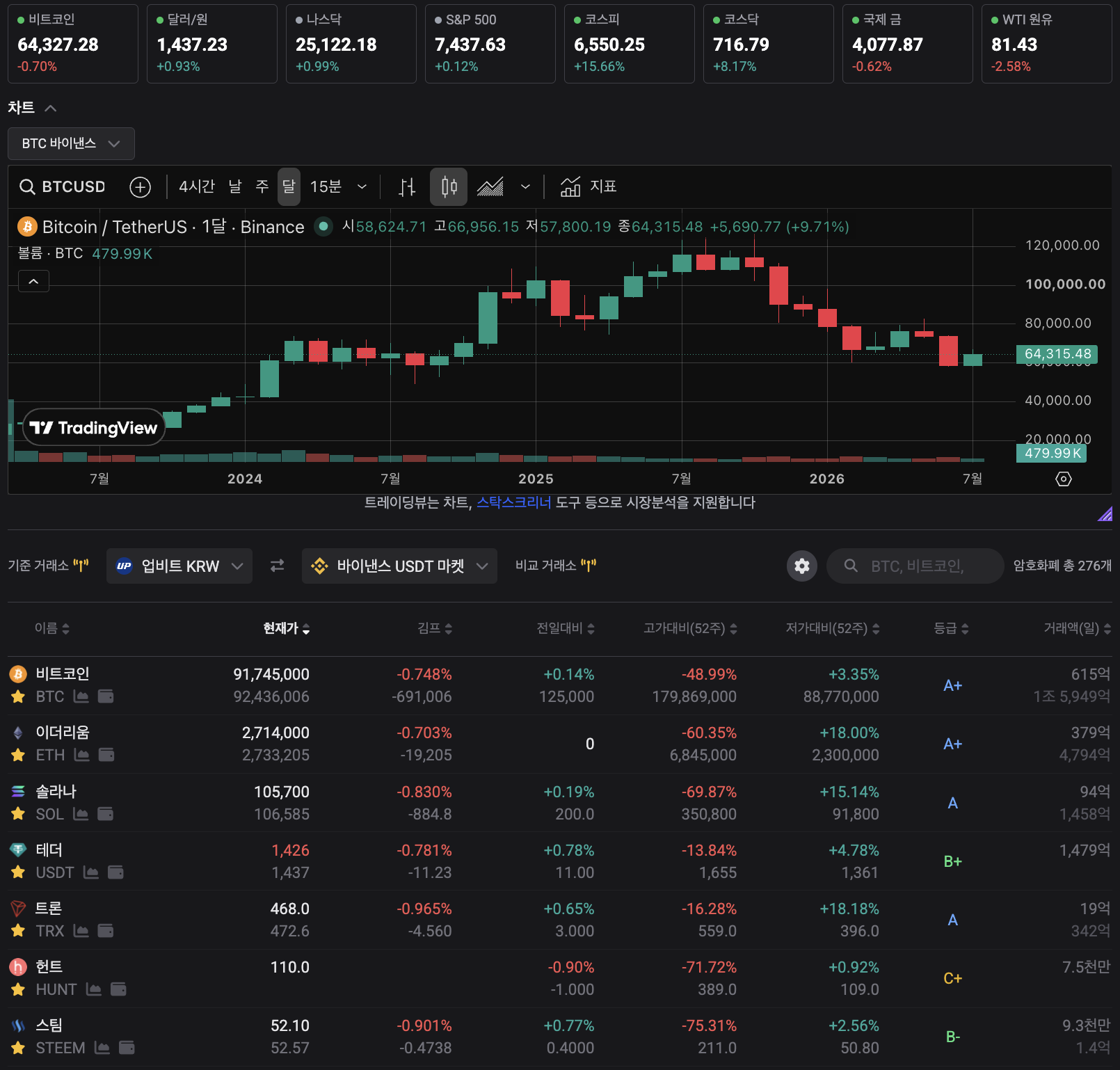Screen dimensions: 1120x1070
Task: Collapse the chart legend with the arrow button
Action: (x=33, y=281)
